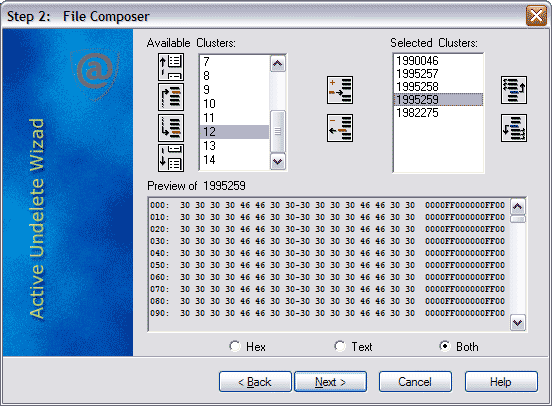Viewport: 552px width, 406px height.
Task: Click the Help button
Action: pyautogui.click(x=501, y=381)
